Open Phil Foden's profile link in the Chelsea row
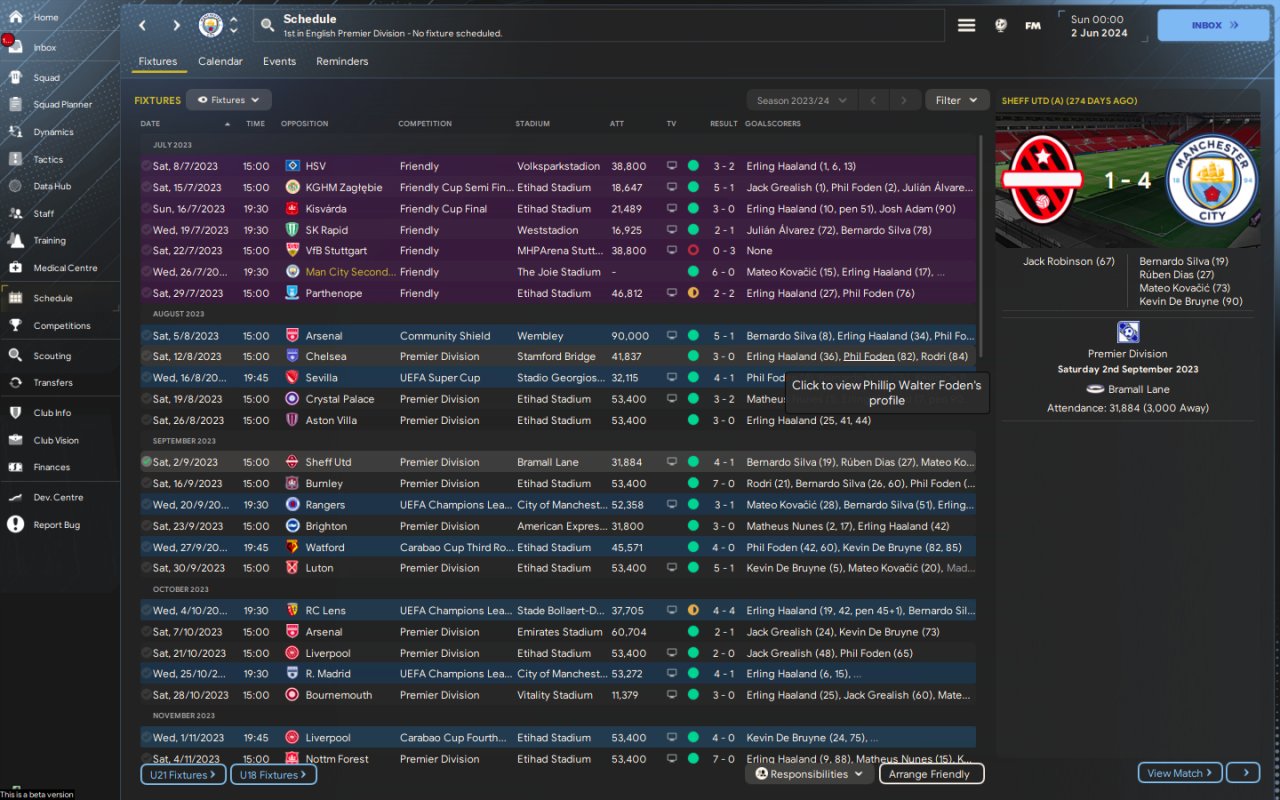Image resolution: width=1280 pixels, height=800 pixels. point(869,356)
